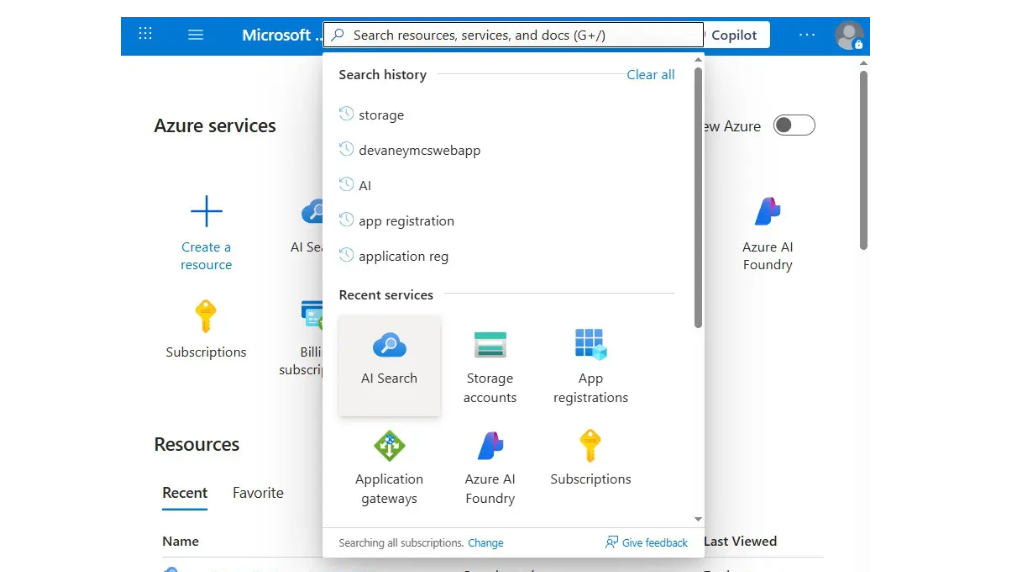Focus the search resources input field
The image size is (1026, 572).
[513, 35]
